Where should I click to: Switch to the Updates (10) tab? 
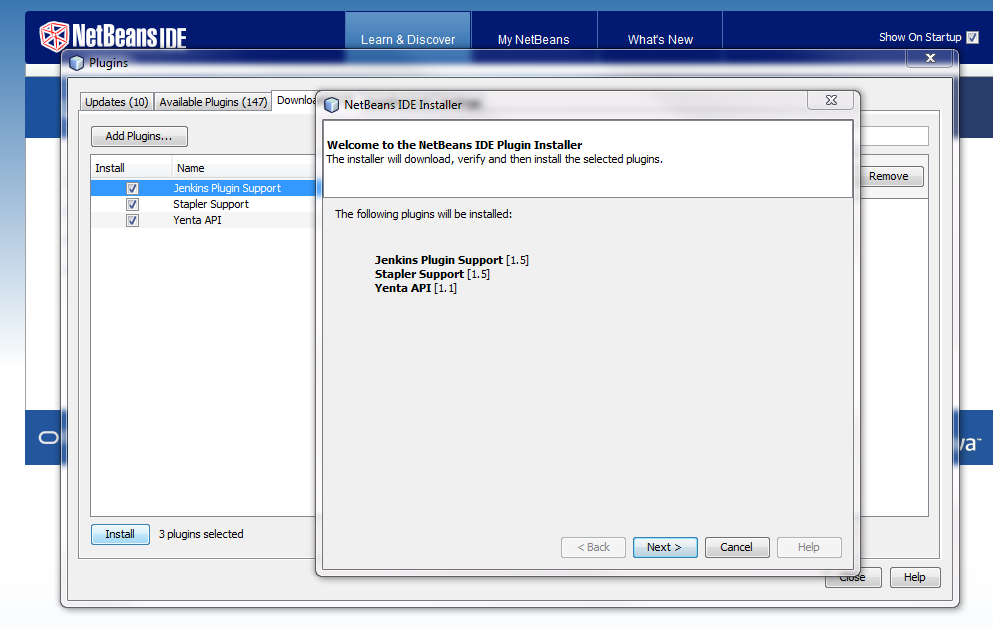117,102
